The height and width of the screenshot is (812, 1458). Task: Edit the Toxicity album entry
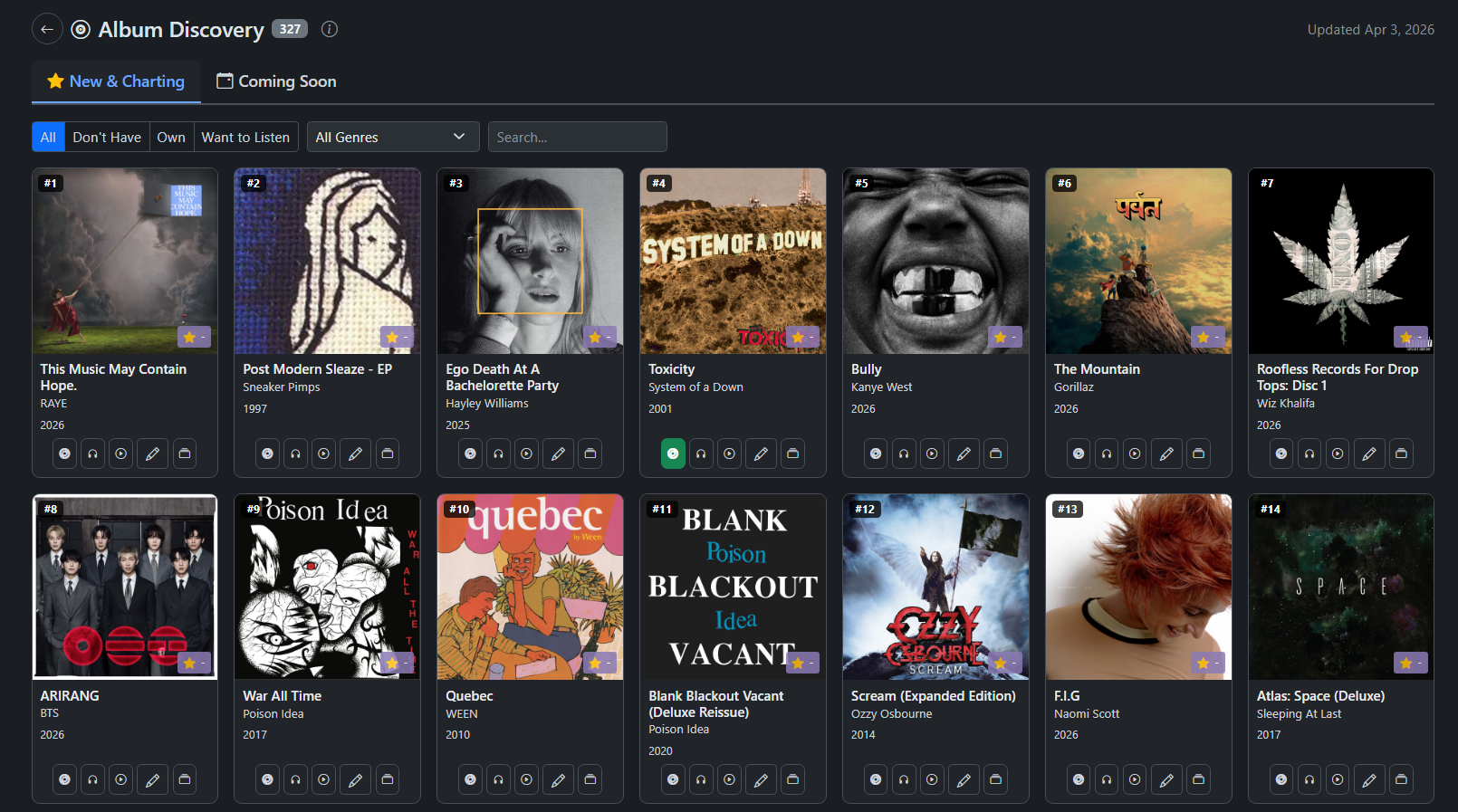[x=762, y=454]
